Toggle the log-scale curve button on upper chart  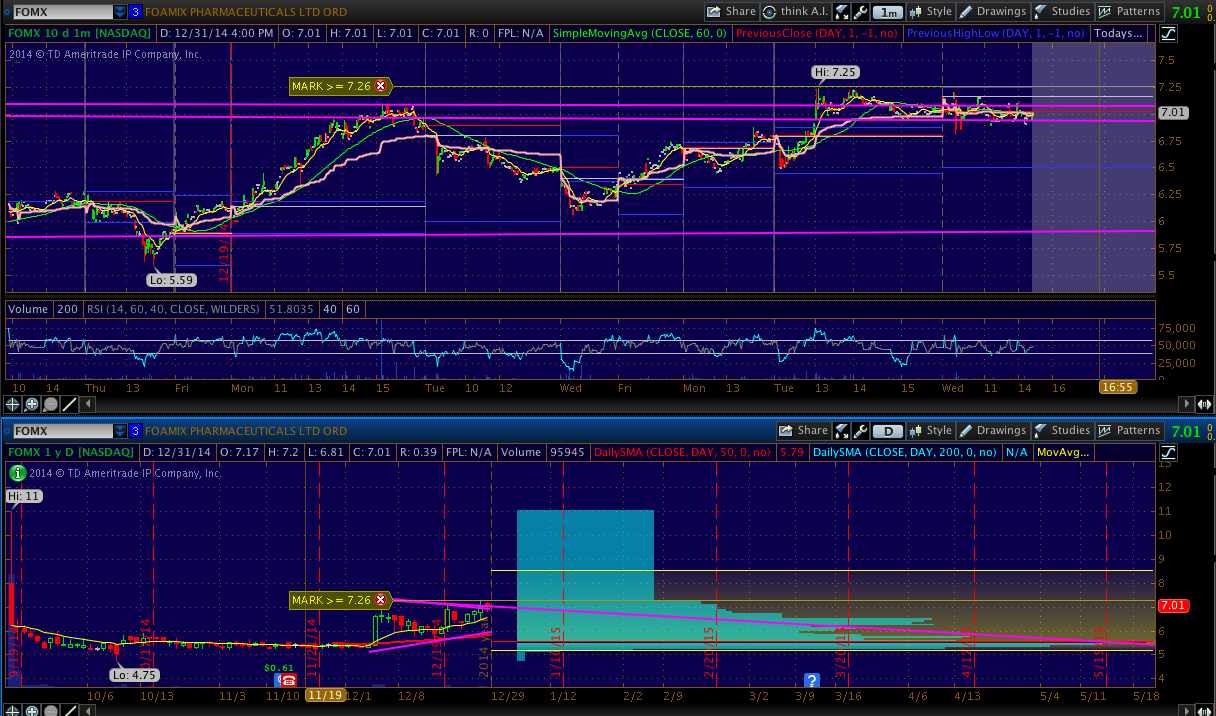point(1169,33)
